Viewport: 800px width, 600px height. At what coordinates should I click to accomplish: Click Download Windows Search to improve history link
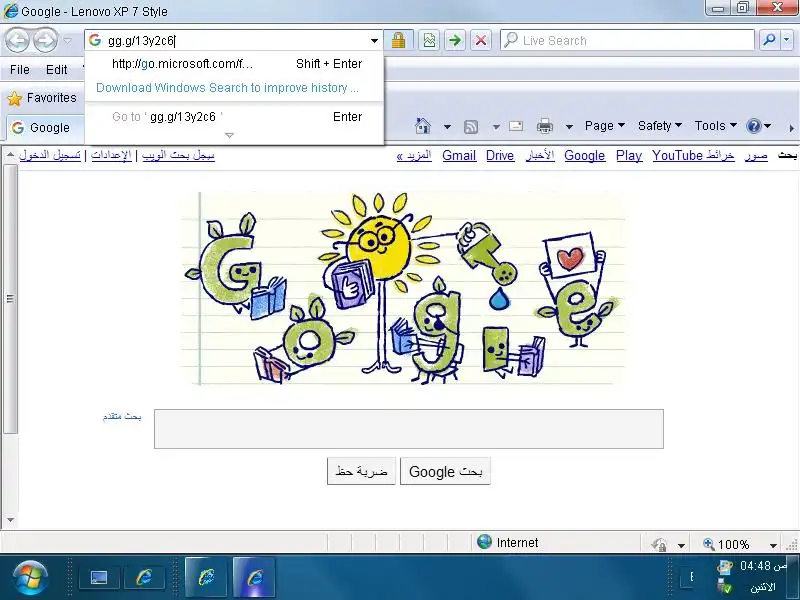click(x=227, y=88)
